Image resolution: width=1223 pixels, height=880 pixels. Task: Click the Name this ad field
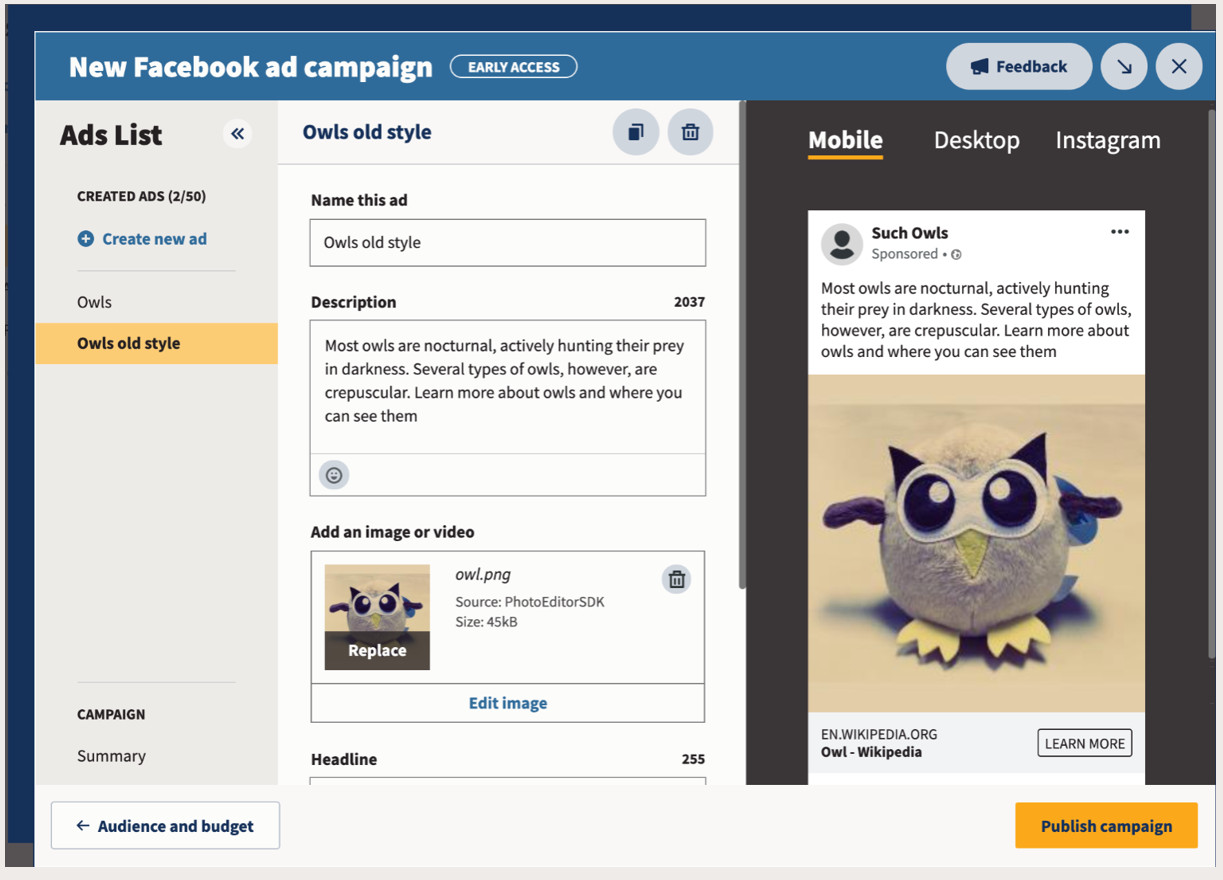[x=507, y=243]
